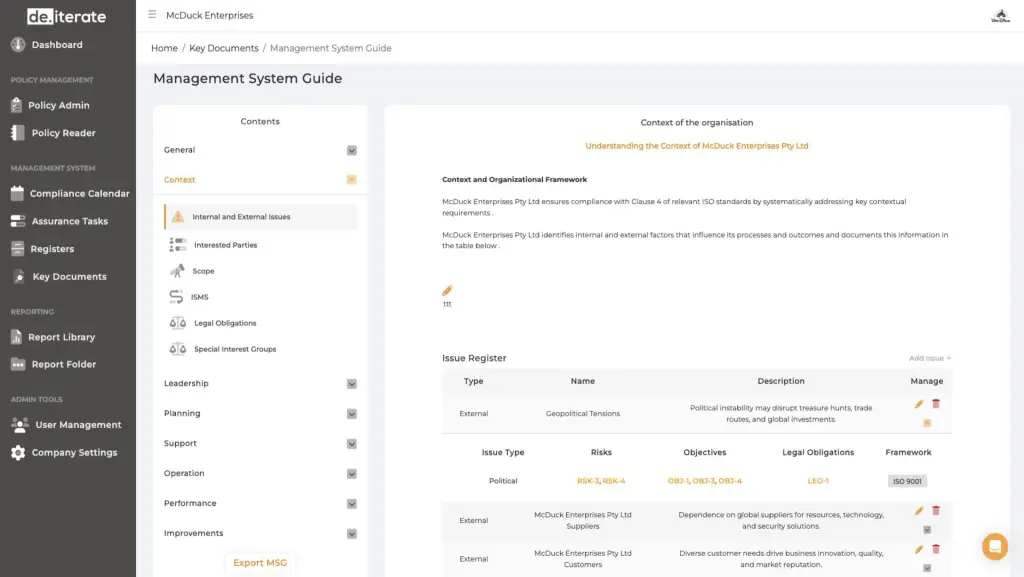Click the Registers icon in sidebar
1024x577 pixels.
click(18, 249)
